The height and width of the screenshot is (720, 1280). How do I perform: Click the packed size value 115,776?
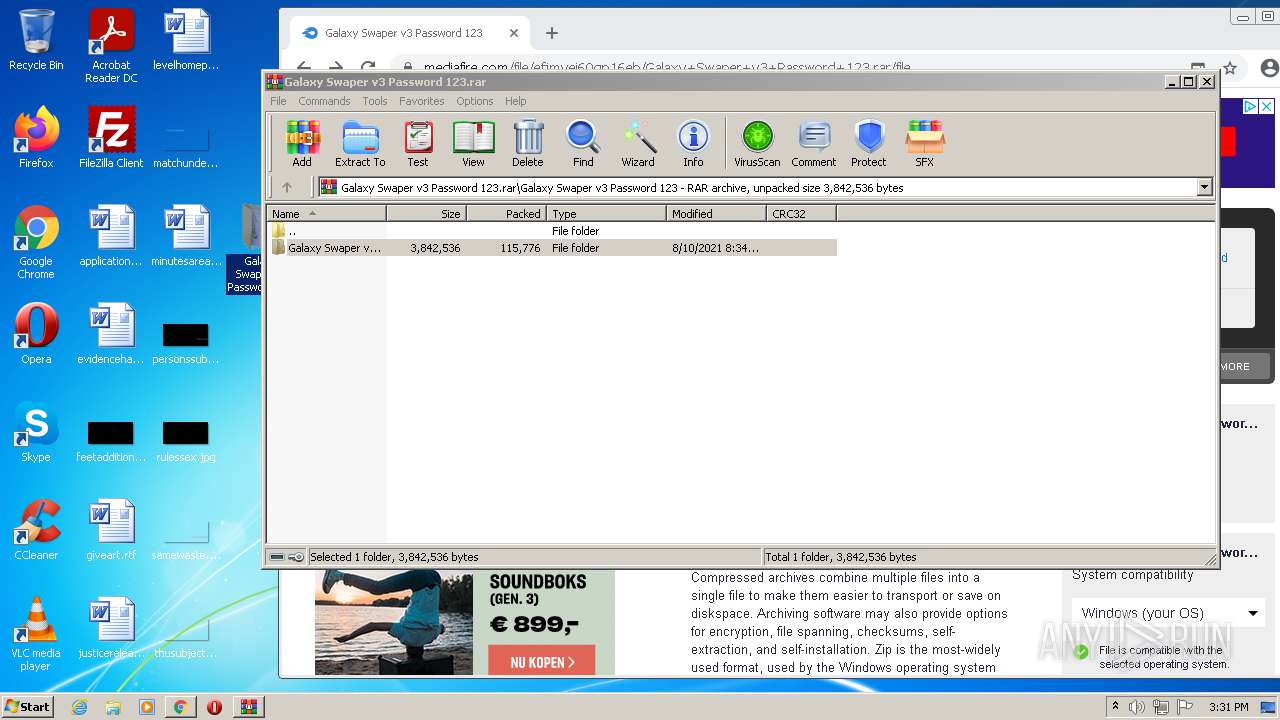(520, 248)
